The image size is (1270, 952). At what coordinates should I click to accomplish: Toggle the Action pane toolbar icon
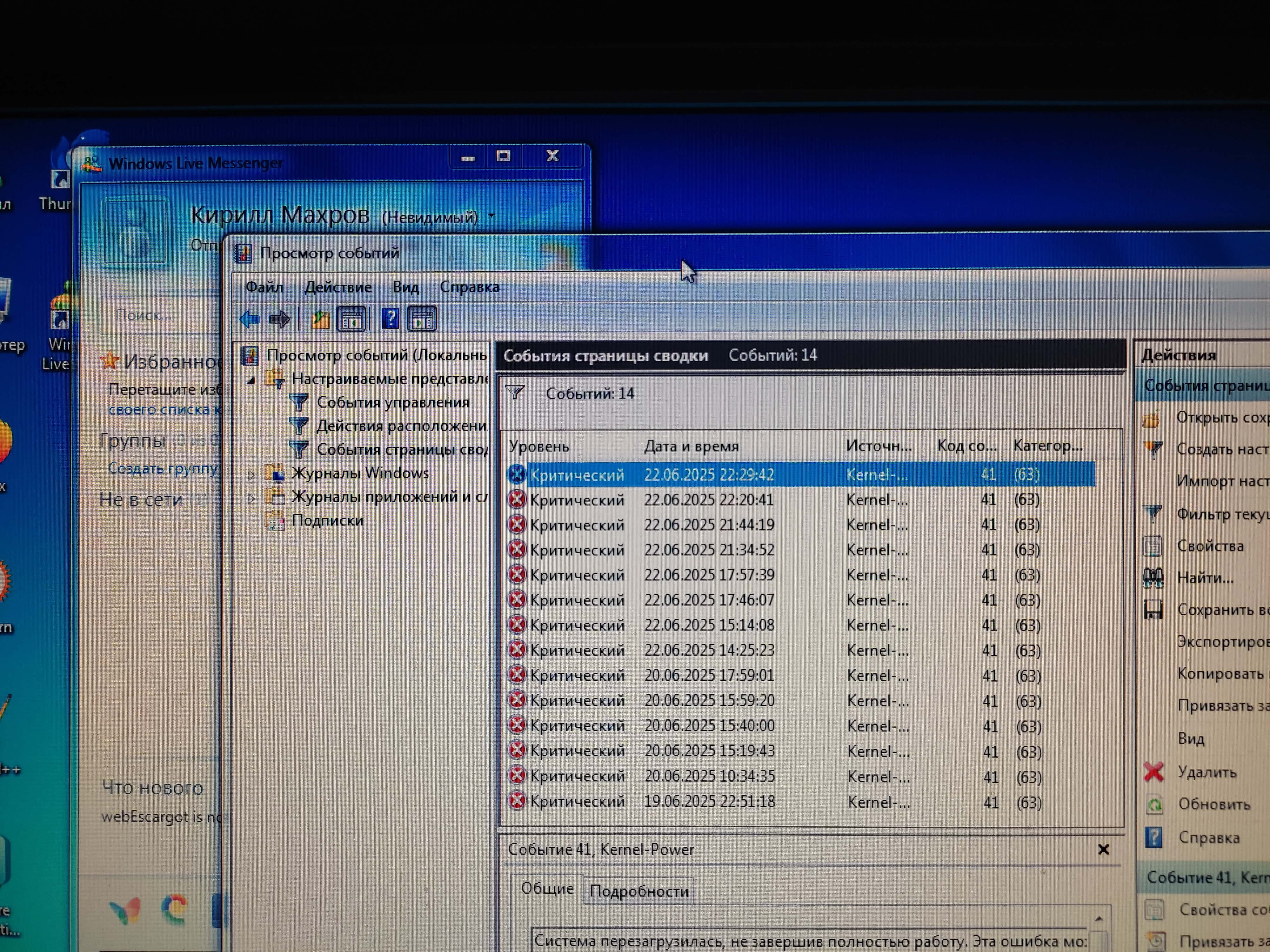point(422,319)
